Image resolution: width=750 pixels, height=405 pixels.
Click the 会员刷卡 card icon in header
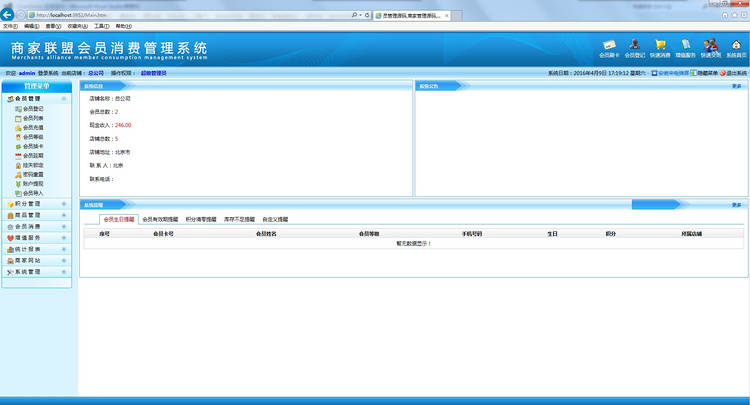point(609,45)
